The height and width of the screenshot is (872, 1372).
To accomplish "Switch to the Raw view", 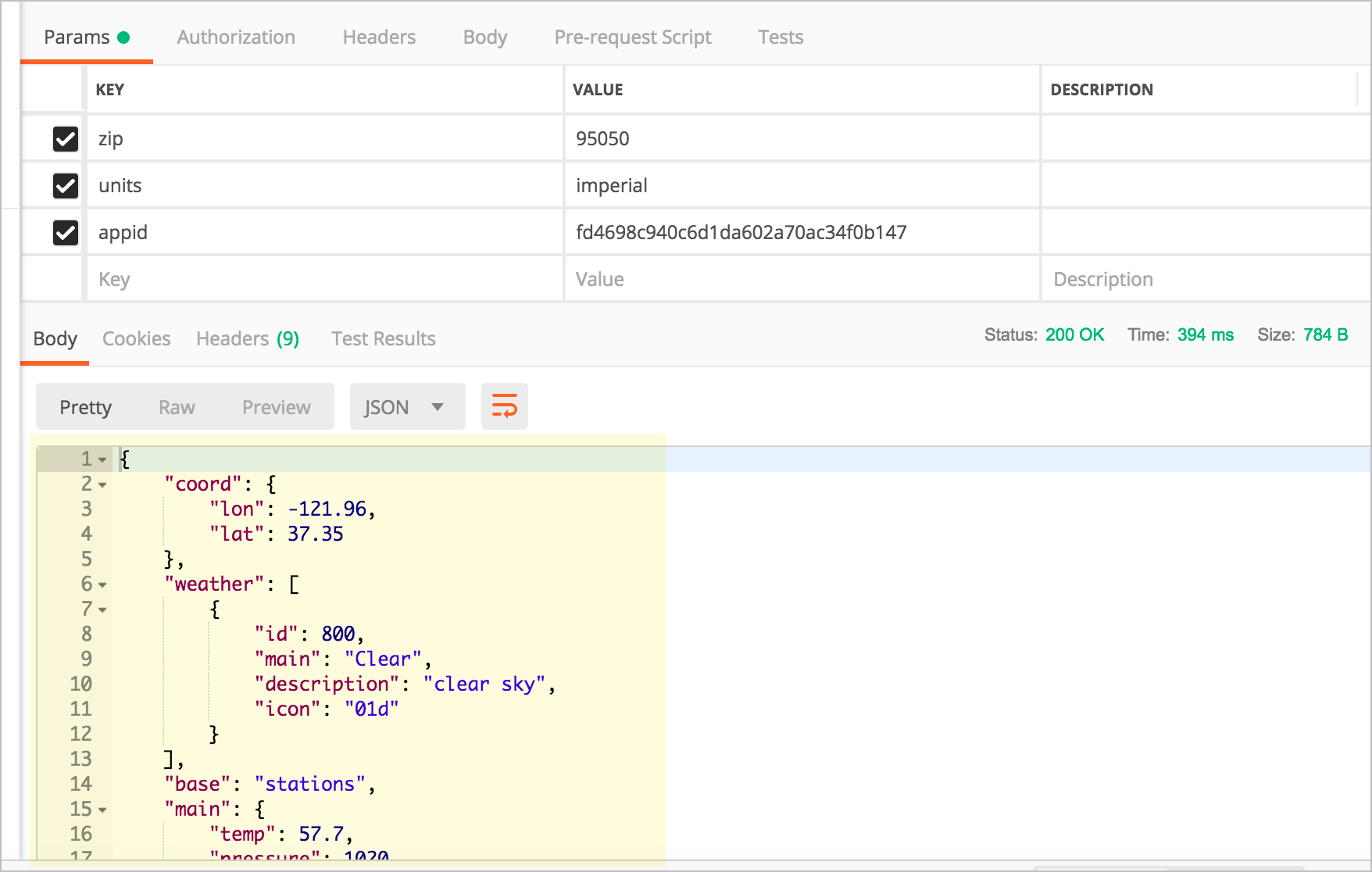I will coord(177,407).
